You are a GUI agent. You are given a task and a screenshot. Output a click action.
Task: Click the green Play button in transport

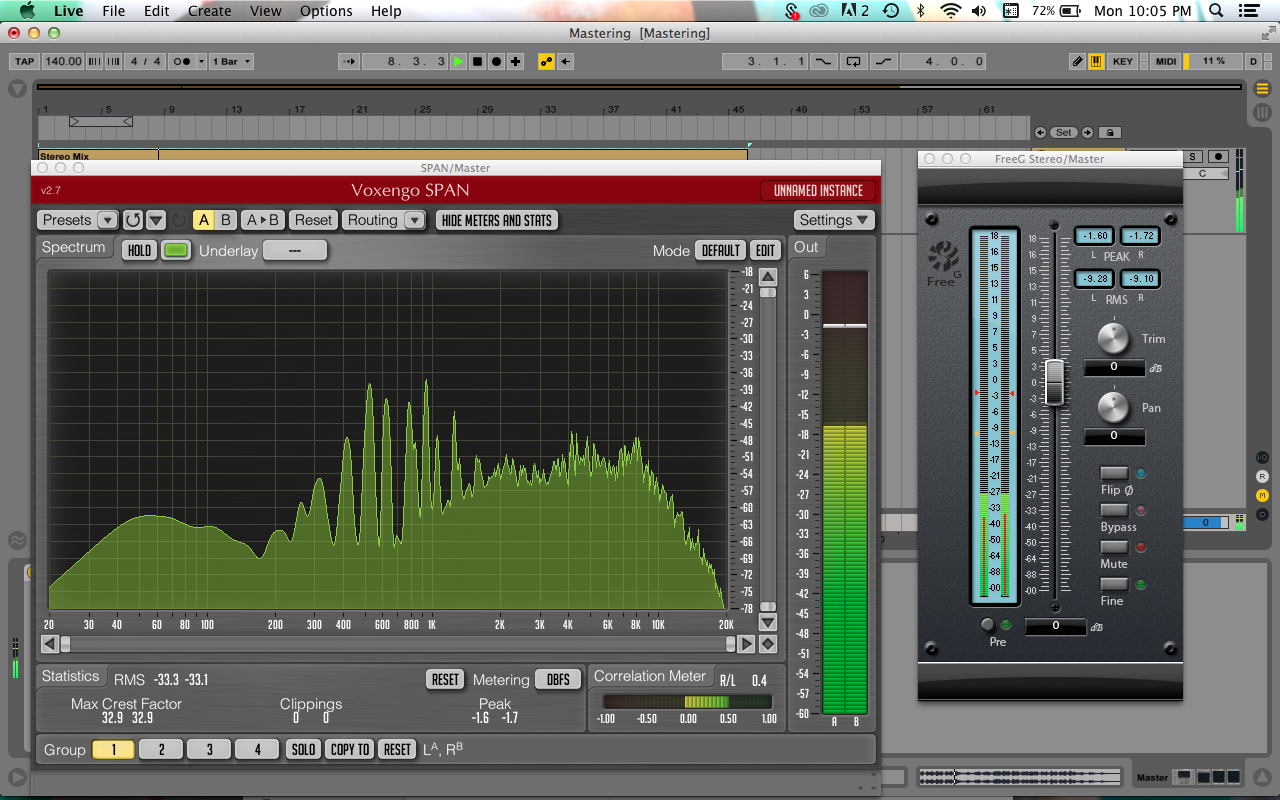tap(458, 61)
